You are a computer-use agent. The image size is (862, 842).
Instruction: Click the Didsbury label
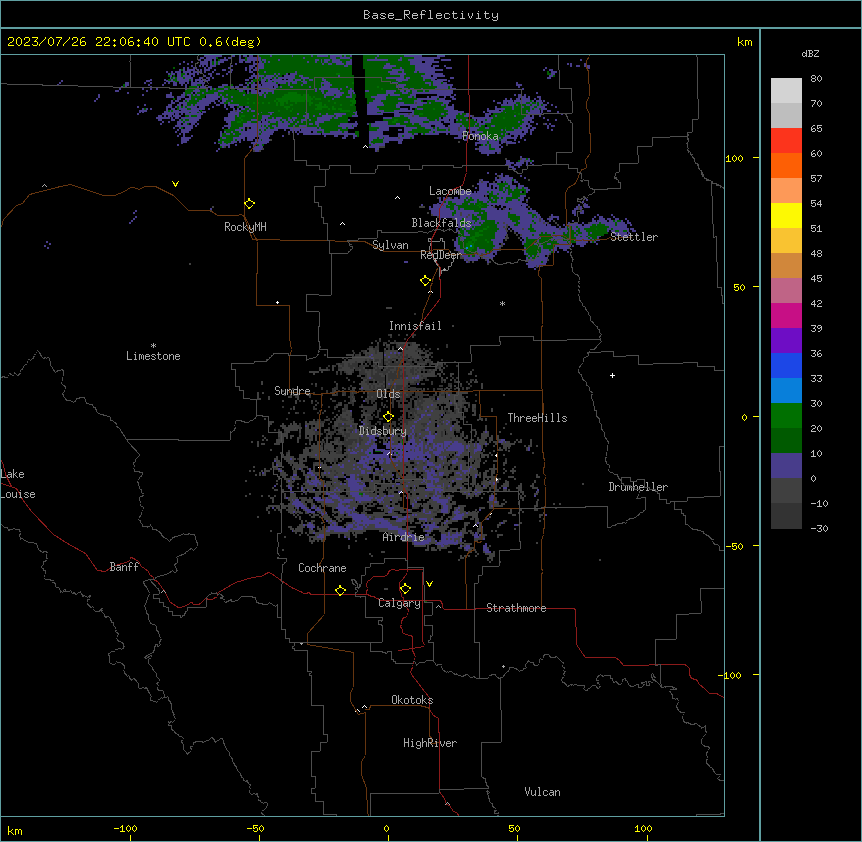[x=383, y=431]
